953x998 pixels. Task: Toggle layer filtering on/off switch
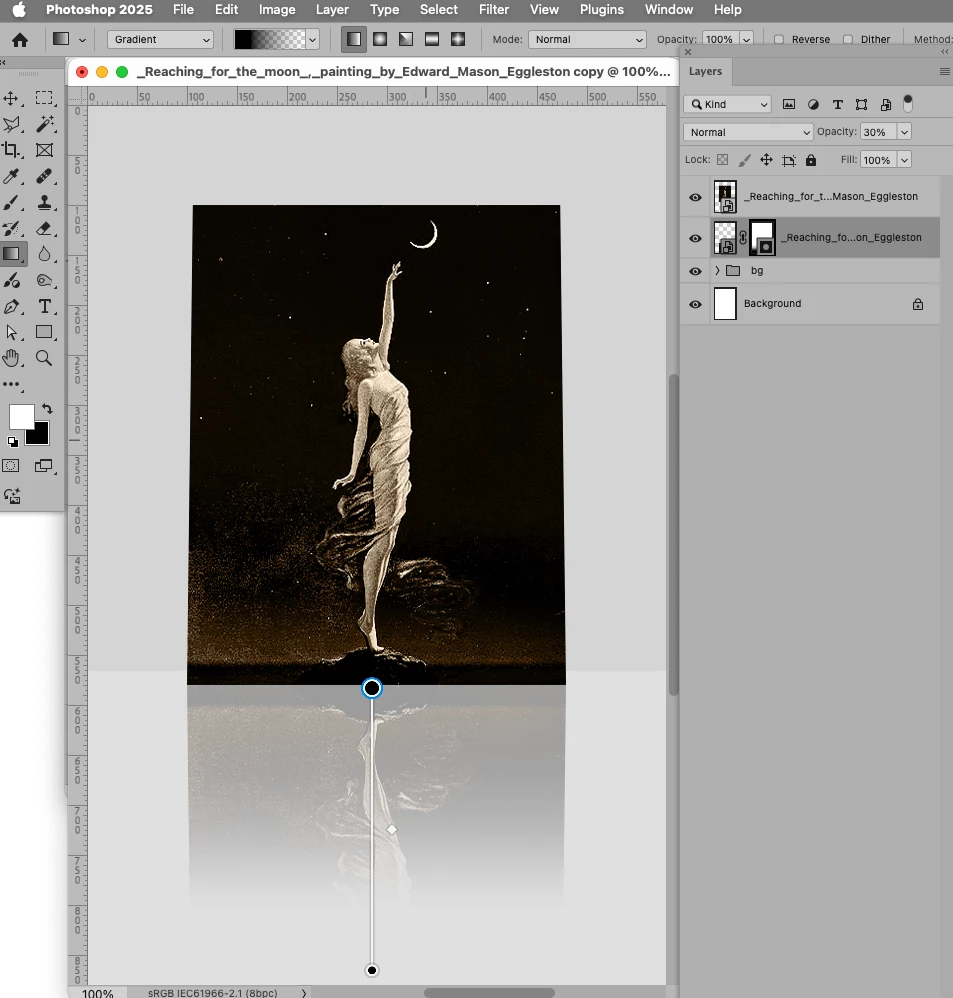coord(908,103)
